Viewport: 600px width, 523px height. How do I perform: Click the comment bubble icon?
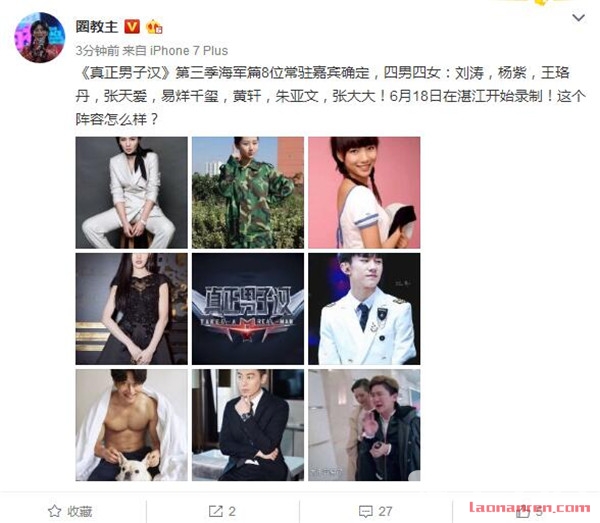365,511
